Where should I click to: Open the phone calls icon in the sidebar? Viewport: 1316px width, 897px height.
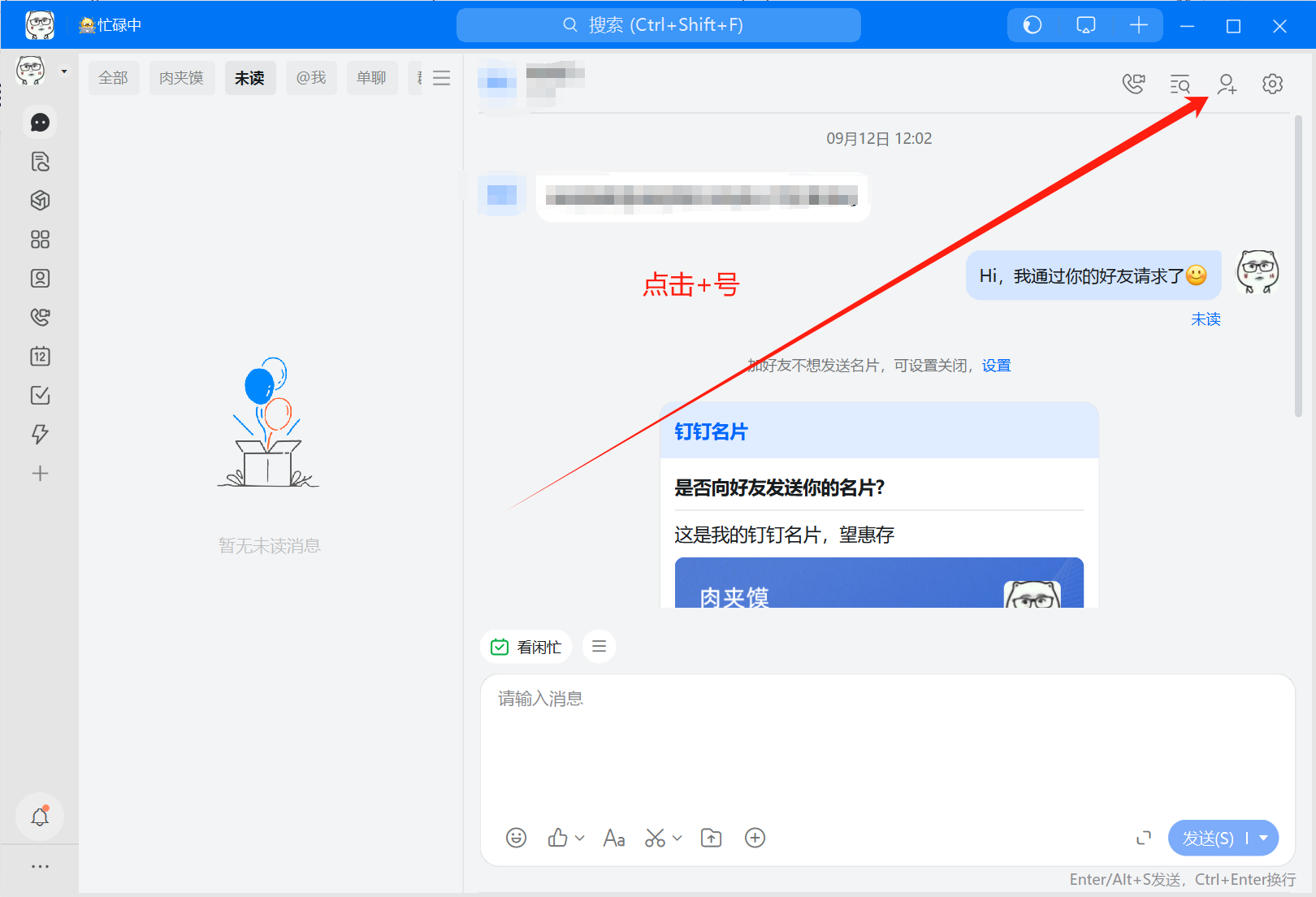click(x=40, y=317)
